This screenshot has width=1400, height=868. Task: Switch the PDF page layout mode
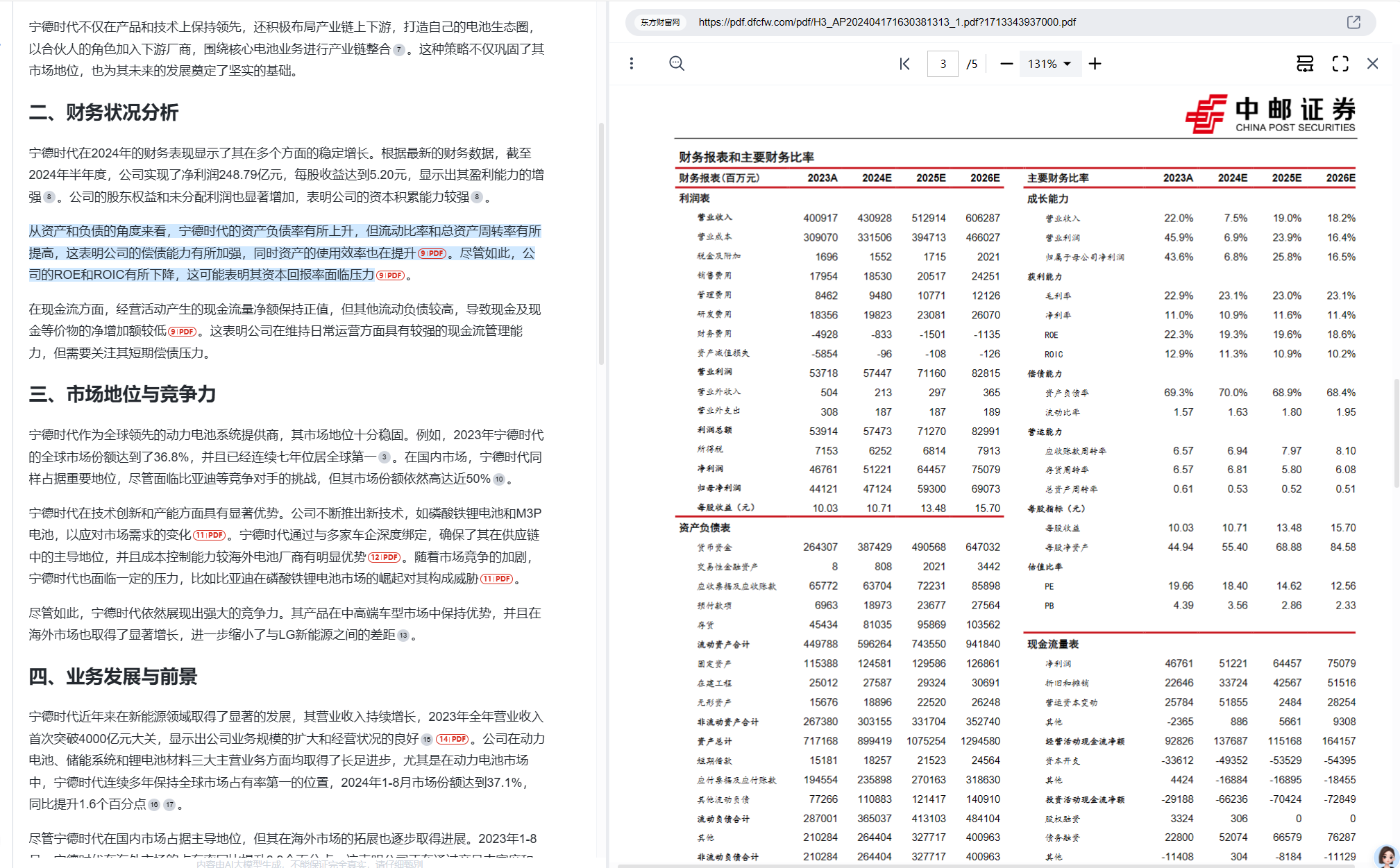pos(1305,64)
